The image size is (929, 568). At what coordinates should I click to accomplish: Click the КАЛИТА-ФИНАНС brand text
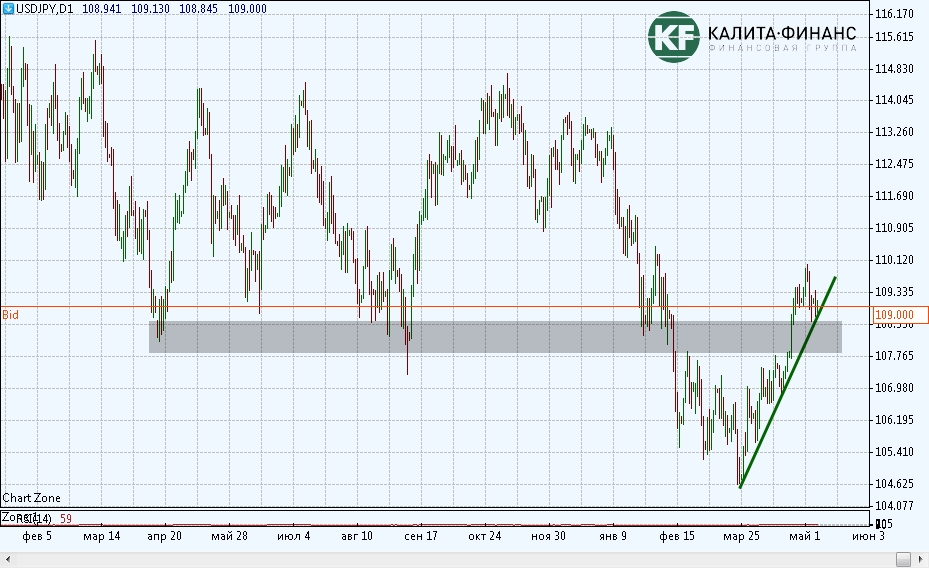point(782,32)
